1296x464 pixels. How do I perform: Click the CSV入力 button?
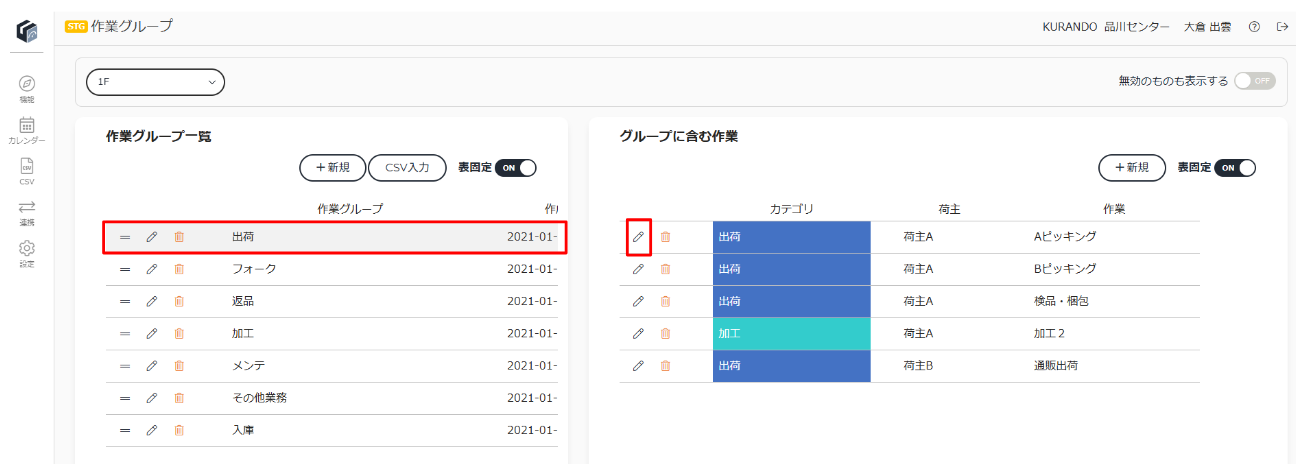407,168
